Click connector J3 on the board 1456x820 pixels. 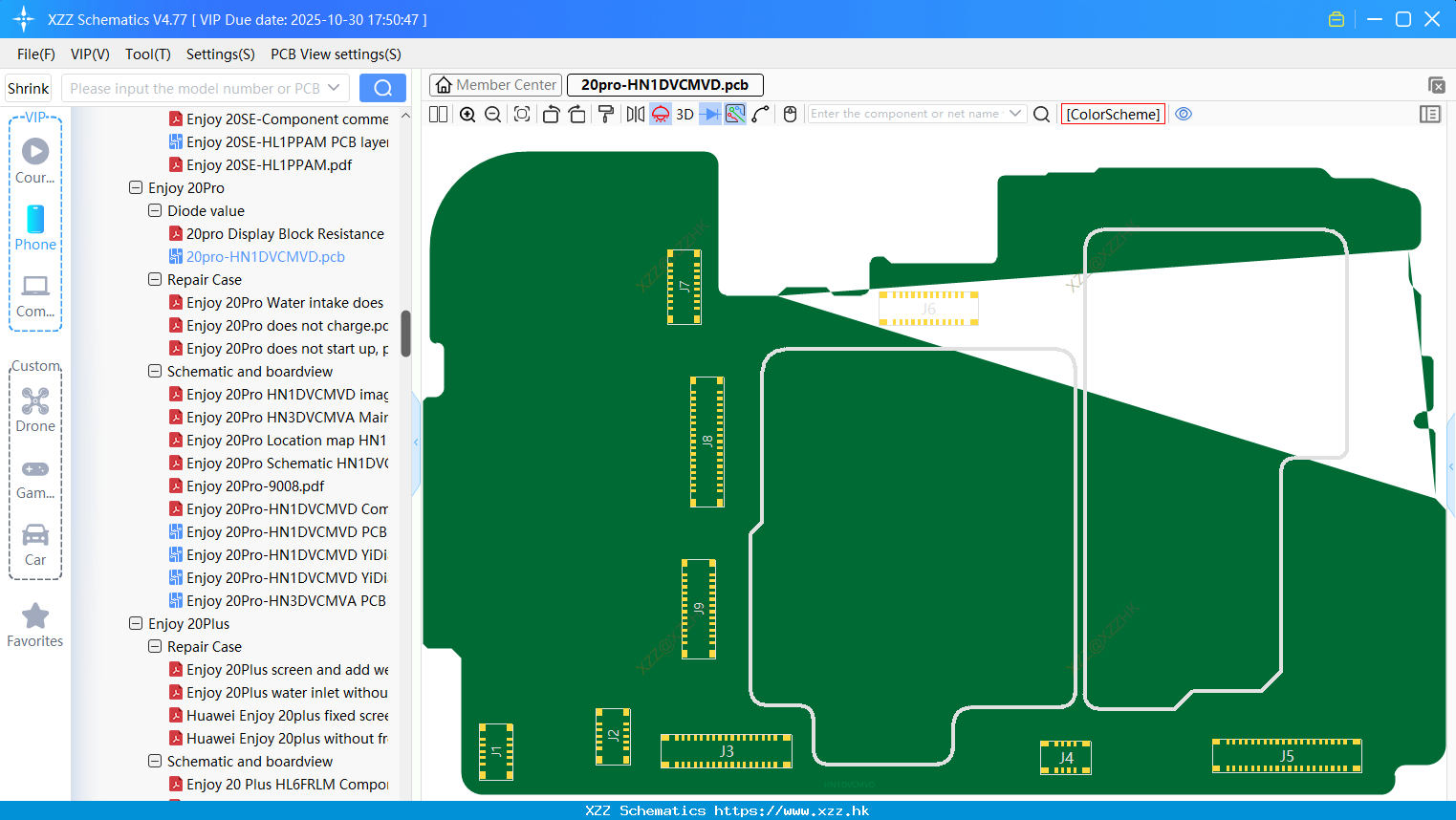coord(727,751)
